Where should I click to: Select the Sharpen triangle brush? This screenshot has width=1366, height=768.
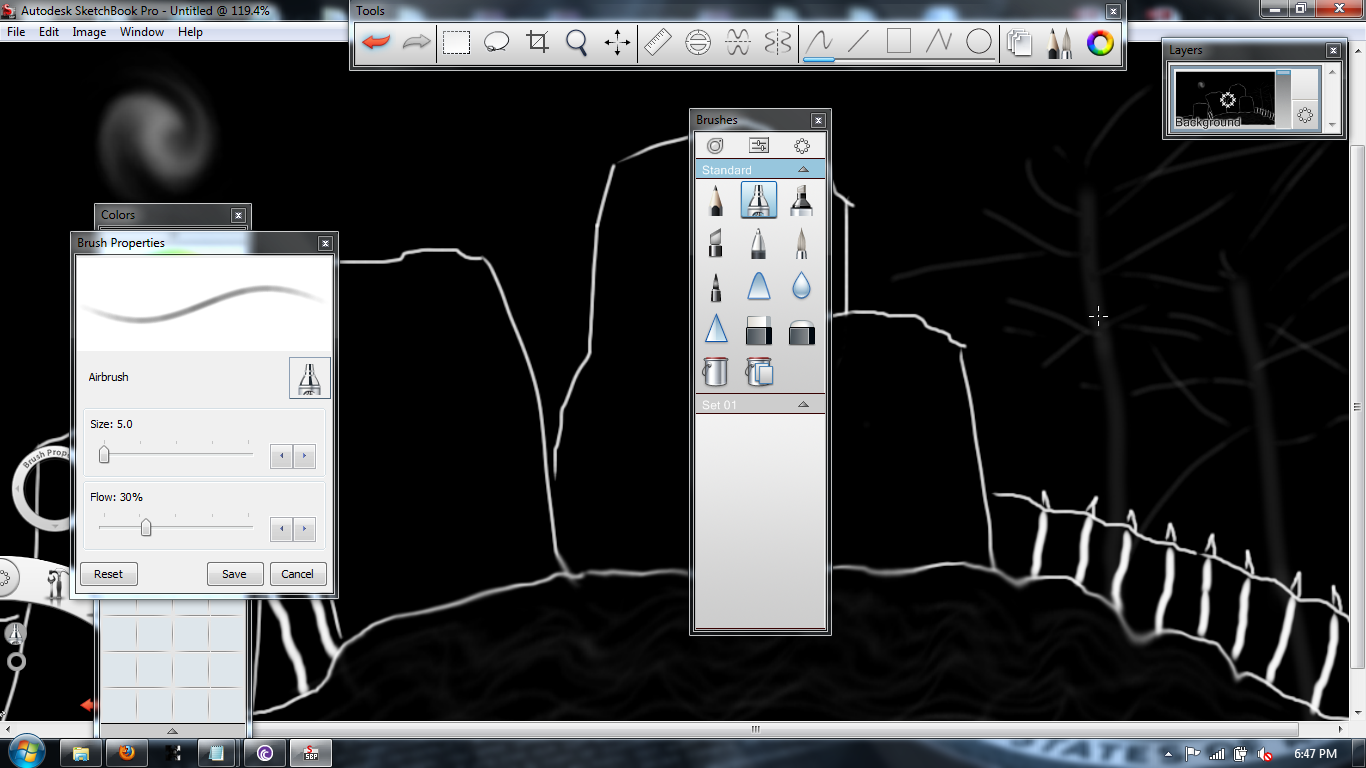pyautogui.click(x=716, y=329)
